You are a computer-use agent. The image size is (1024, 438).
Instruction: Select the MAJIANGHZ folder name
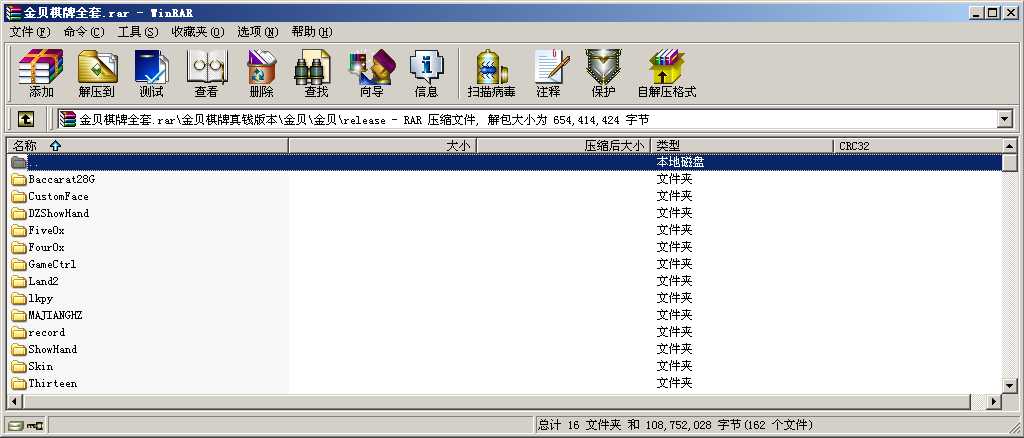[56, 315]
